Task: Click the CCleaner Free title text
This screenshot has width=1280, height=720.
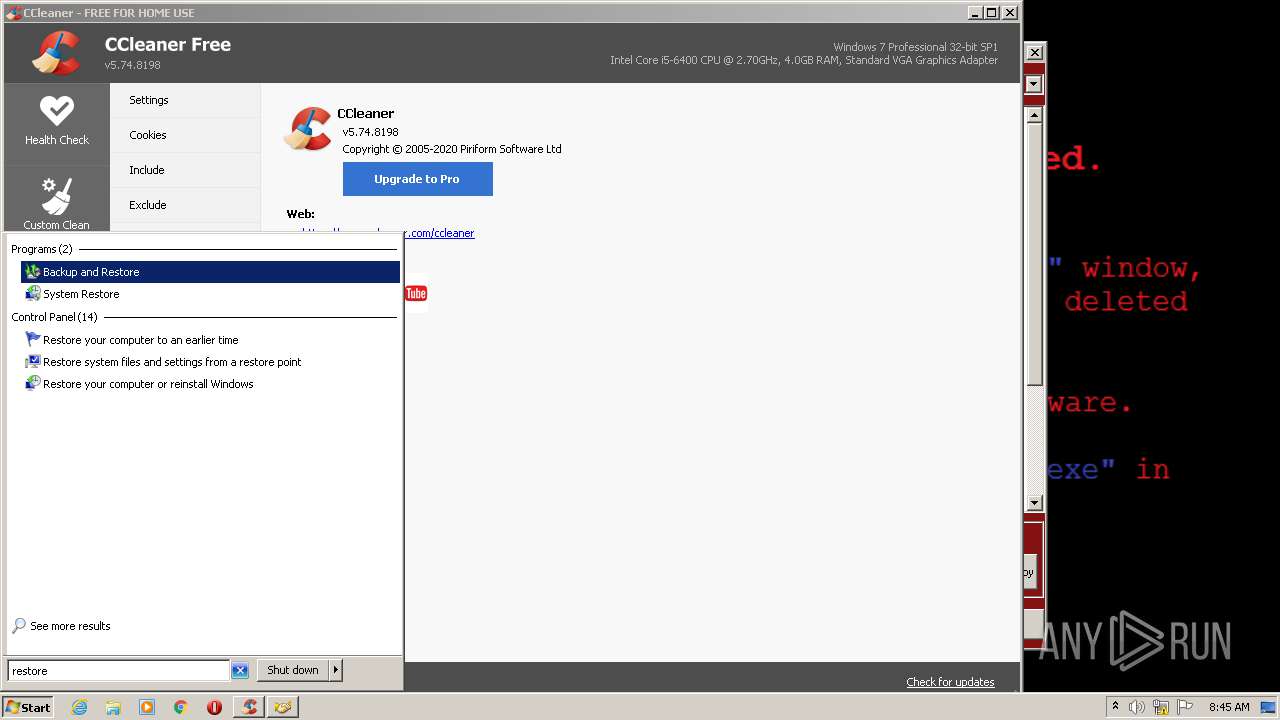Action: (x=168, y=44)
